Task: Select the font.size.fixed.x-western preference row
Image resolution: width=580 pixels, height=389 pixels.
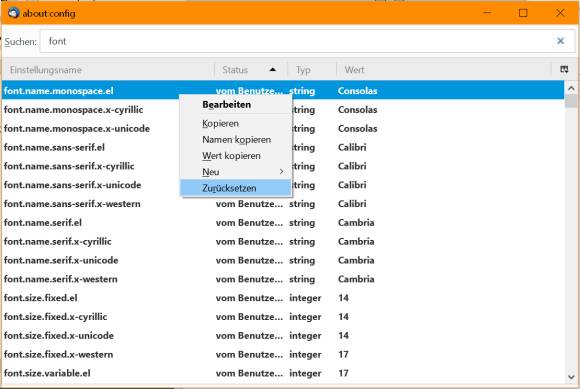Action: click(283, 354)
